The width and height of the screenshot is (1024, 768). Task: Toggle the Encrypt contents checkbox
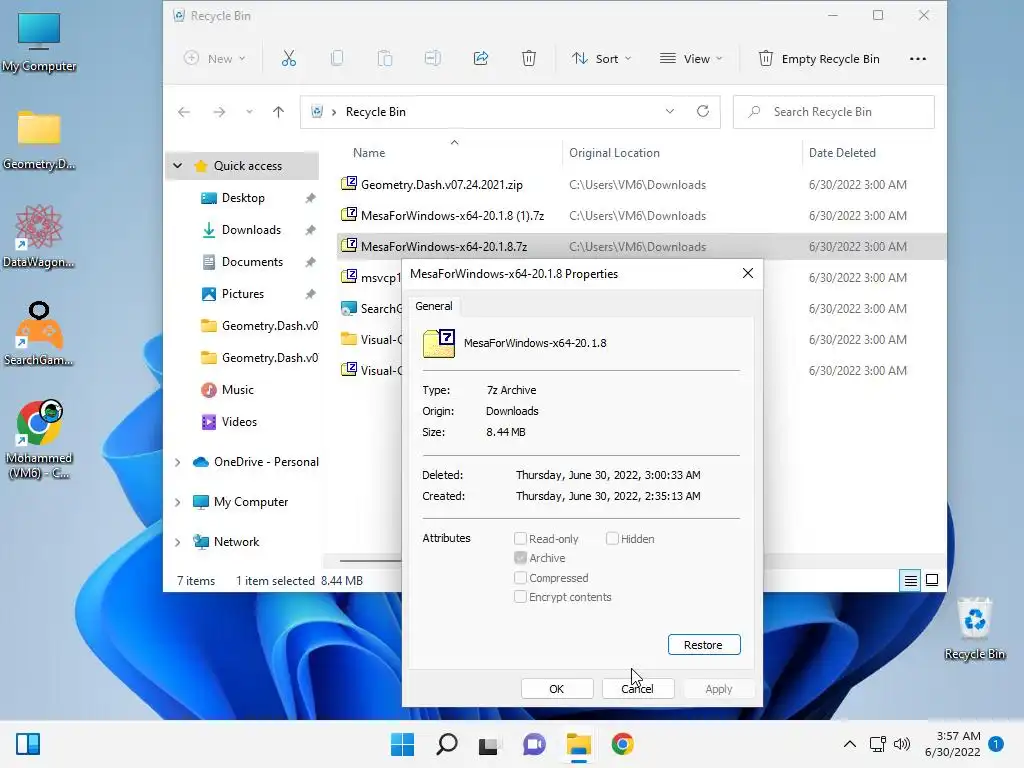pos(520,597)
